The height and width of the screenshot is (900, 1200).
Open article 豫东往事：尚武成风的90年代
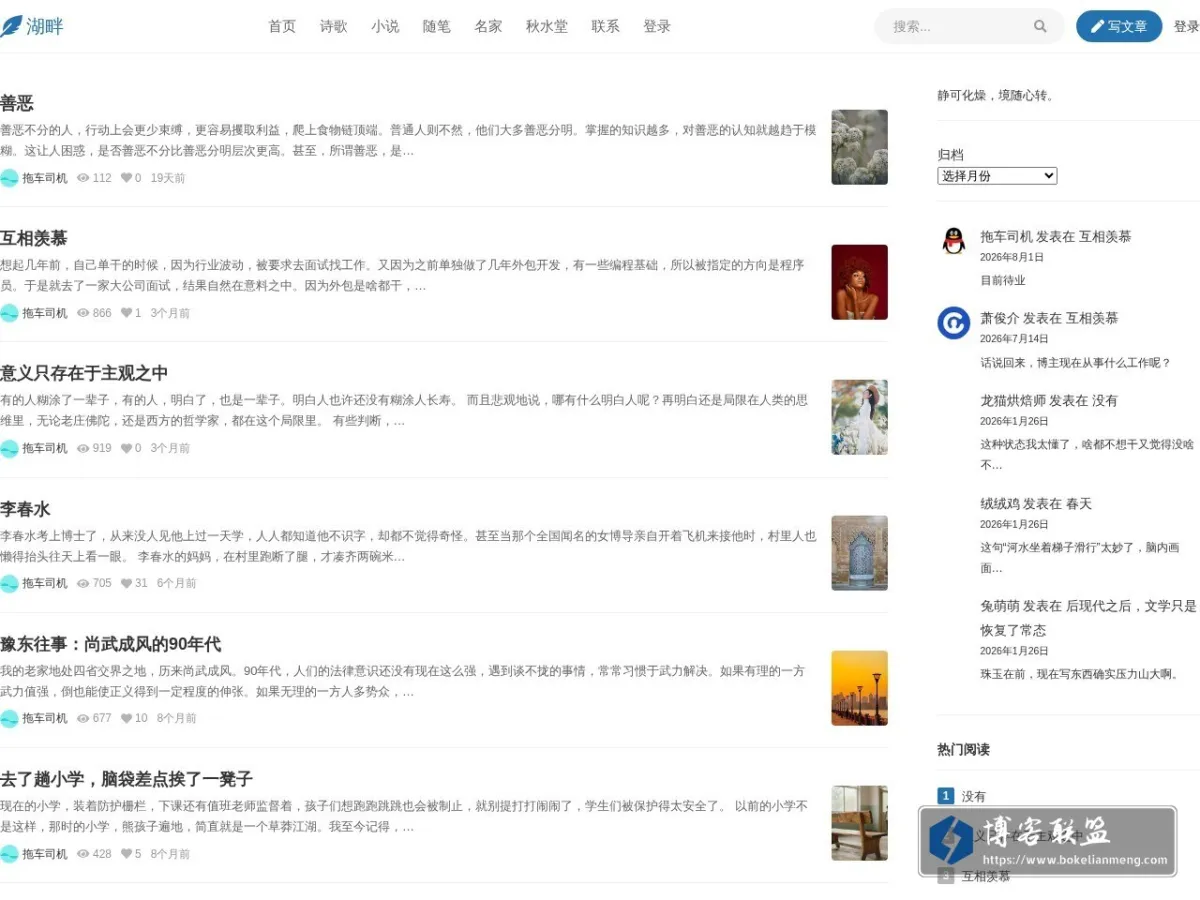[111, 644]
